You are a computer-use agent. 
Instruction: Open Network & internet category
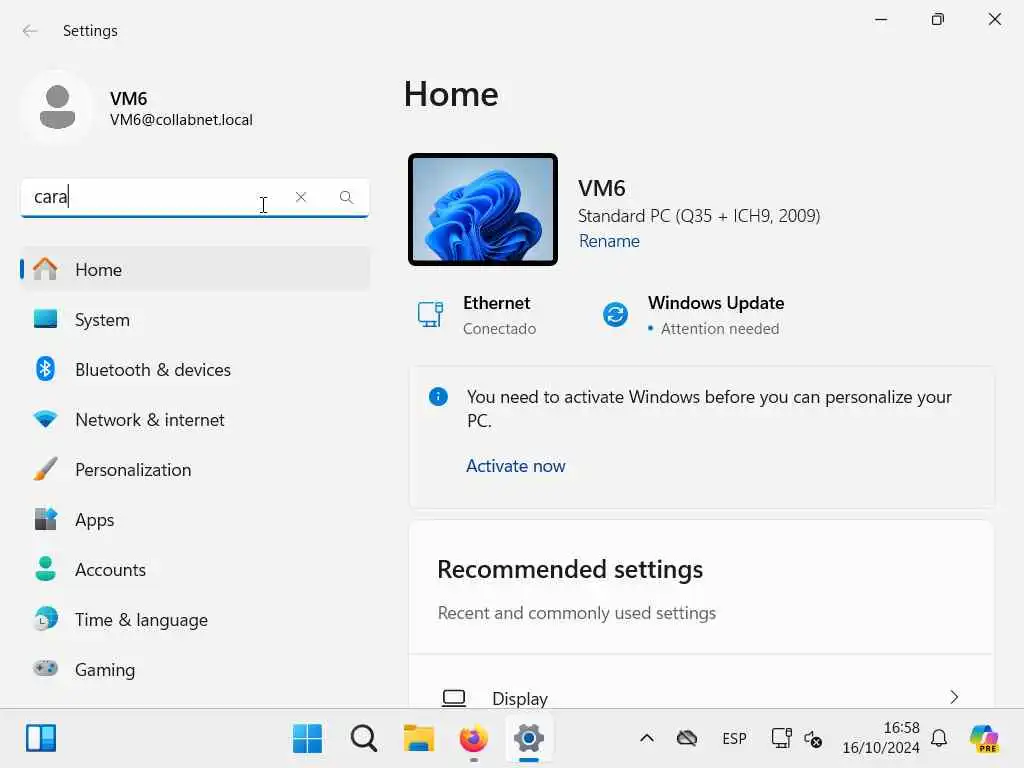(x=195, y=419)
